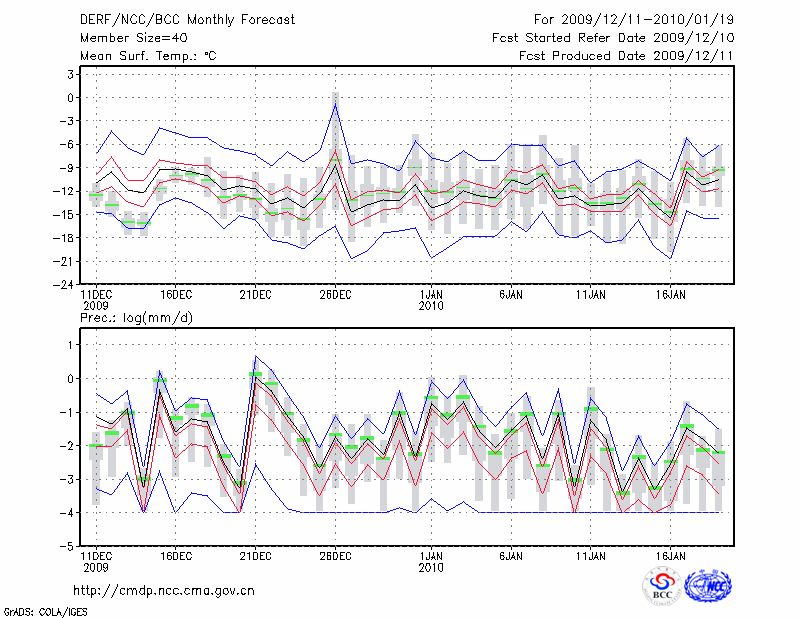Click the DERF/NCC/BCC Monthly Forecast title
Screen dimensions: 800x618
click(188, 20)
